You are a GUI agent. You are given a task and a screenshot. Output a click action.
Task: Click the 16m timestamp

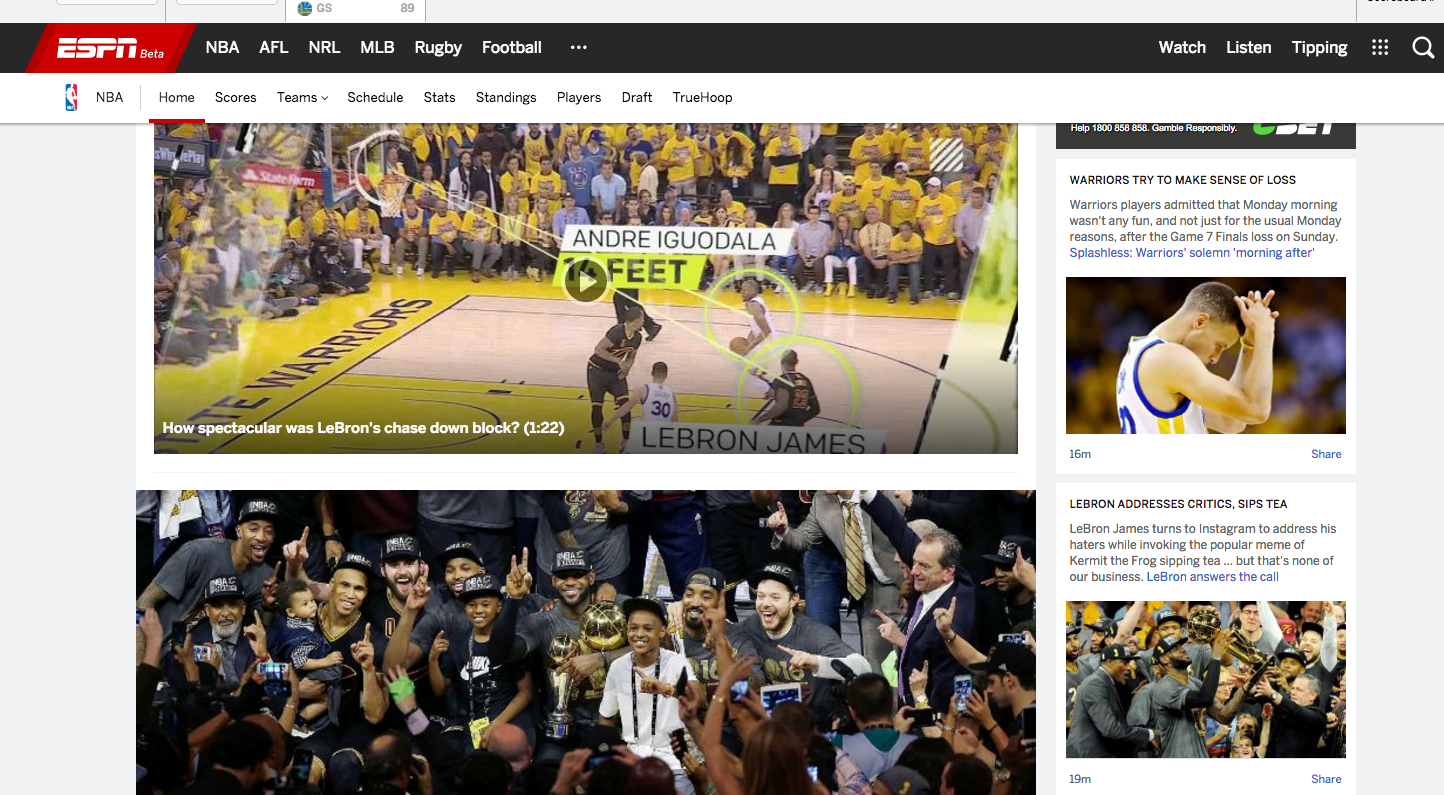[1080, 454]
